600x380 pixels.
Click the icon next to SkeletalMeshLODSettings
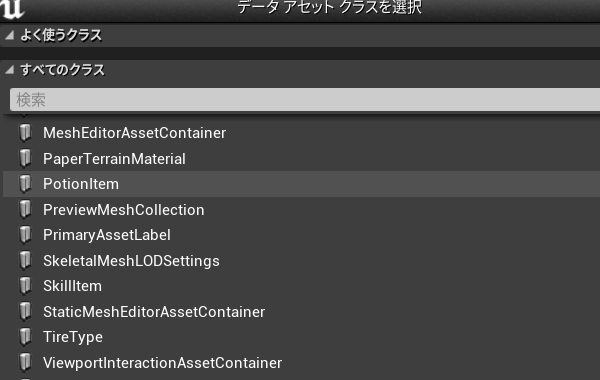click(x=25, y=261)
